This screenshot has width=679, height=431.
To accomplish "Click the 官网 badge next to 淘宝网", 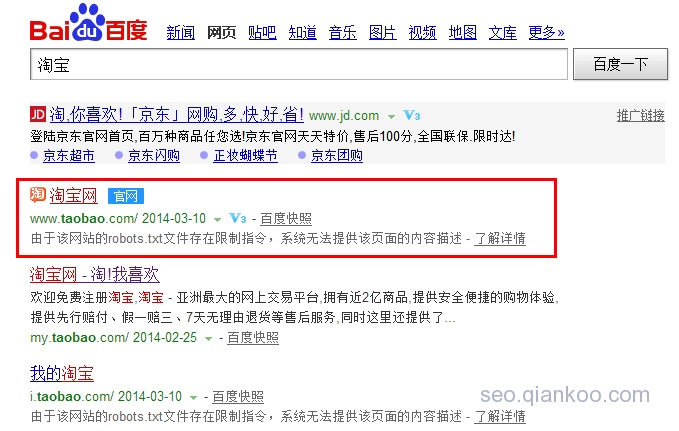I will (126, 196).
